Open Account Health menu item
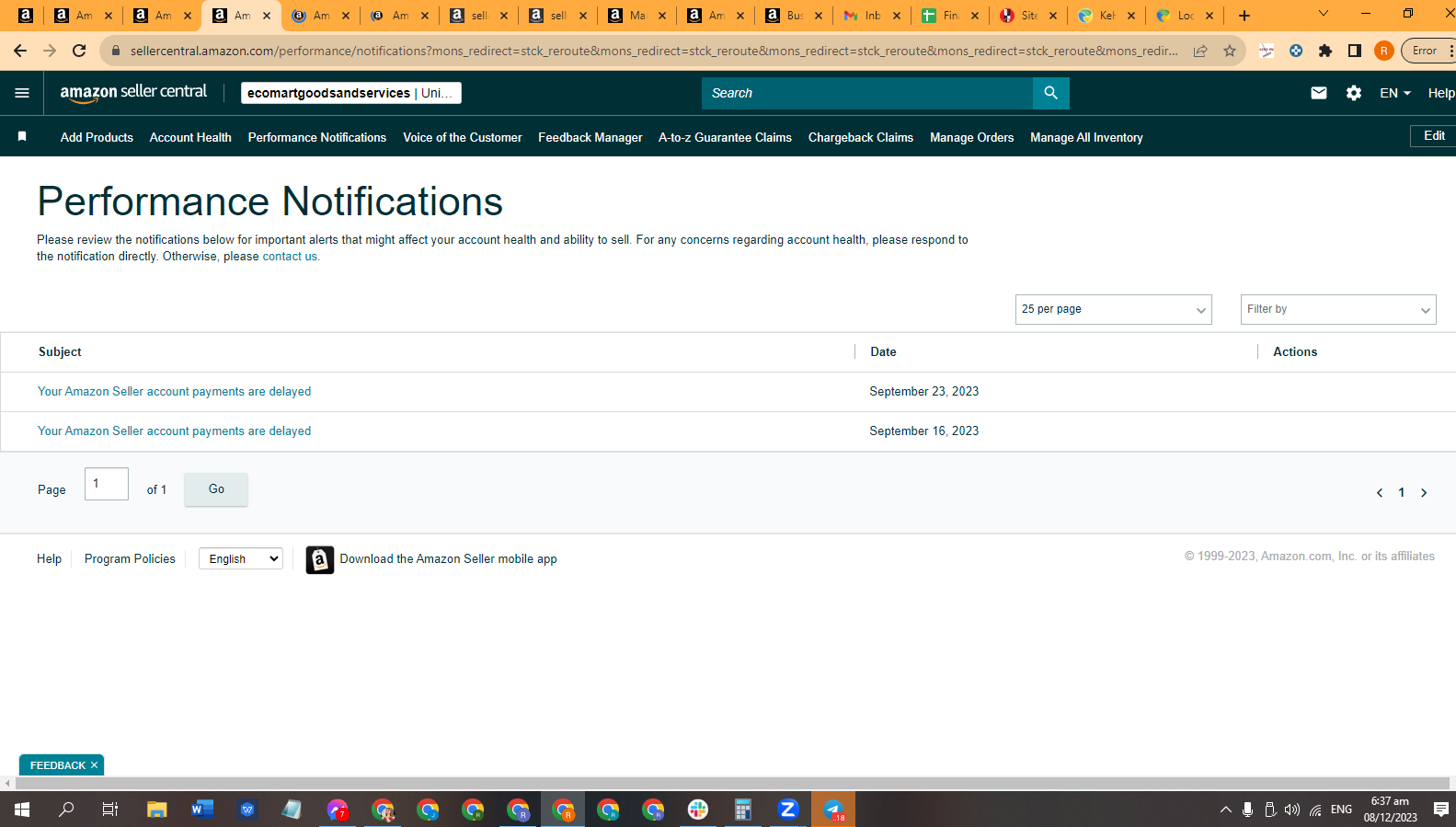The height and width of the screenshot is (827, 1456). click(x=190, y=137)
